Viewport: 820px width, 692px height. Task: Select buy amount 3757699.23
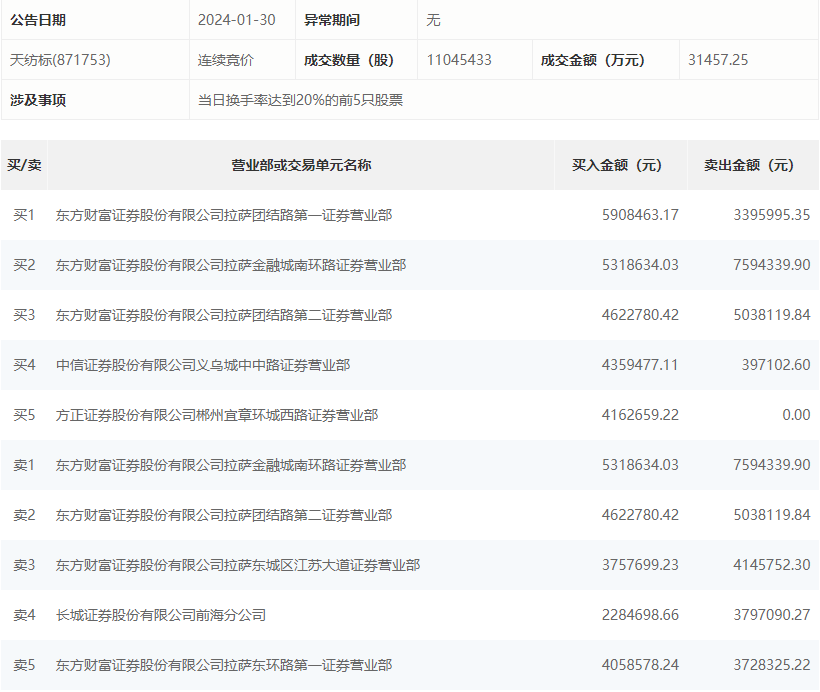[x=640, y=565]
